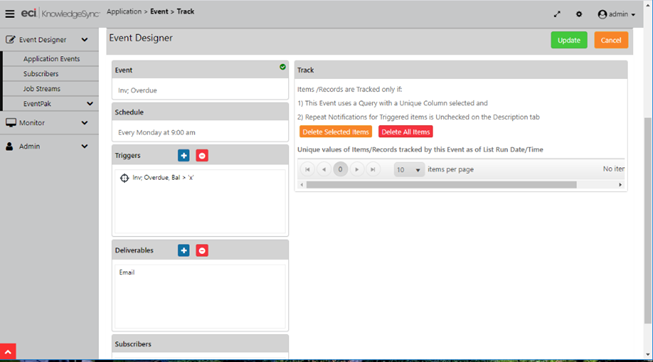The width and height of the screenshot is (653, 362).
Task: Expand the Monitor sidebar section
Action: click(x=85, y=123)
